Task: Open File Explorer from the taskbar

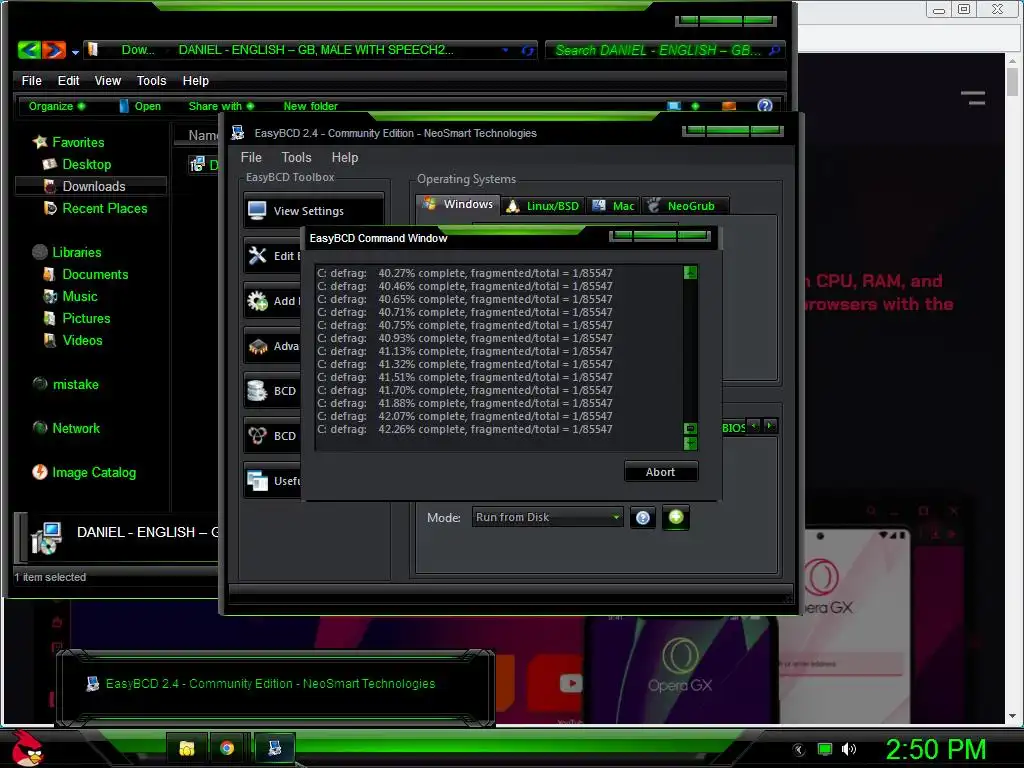Action: coord(187,748)
